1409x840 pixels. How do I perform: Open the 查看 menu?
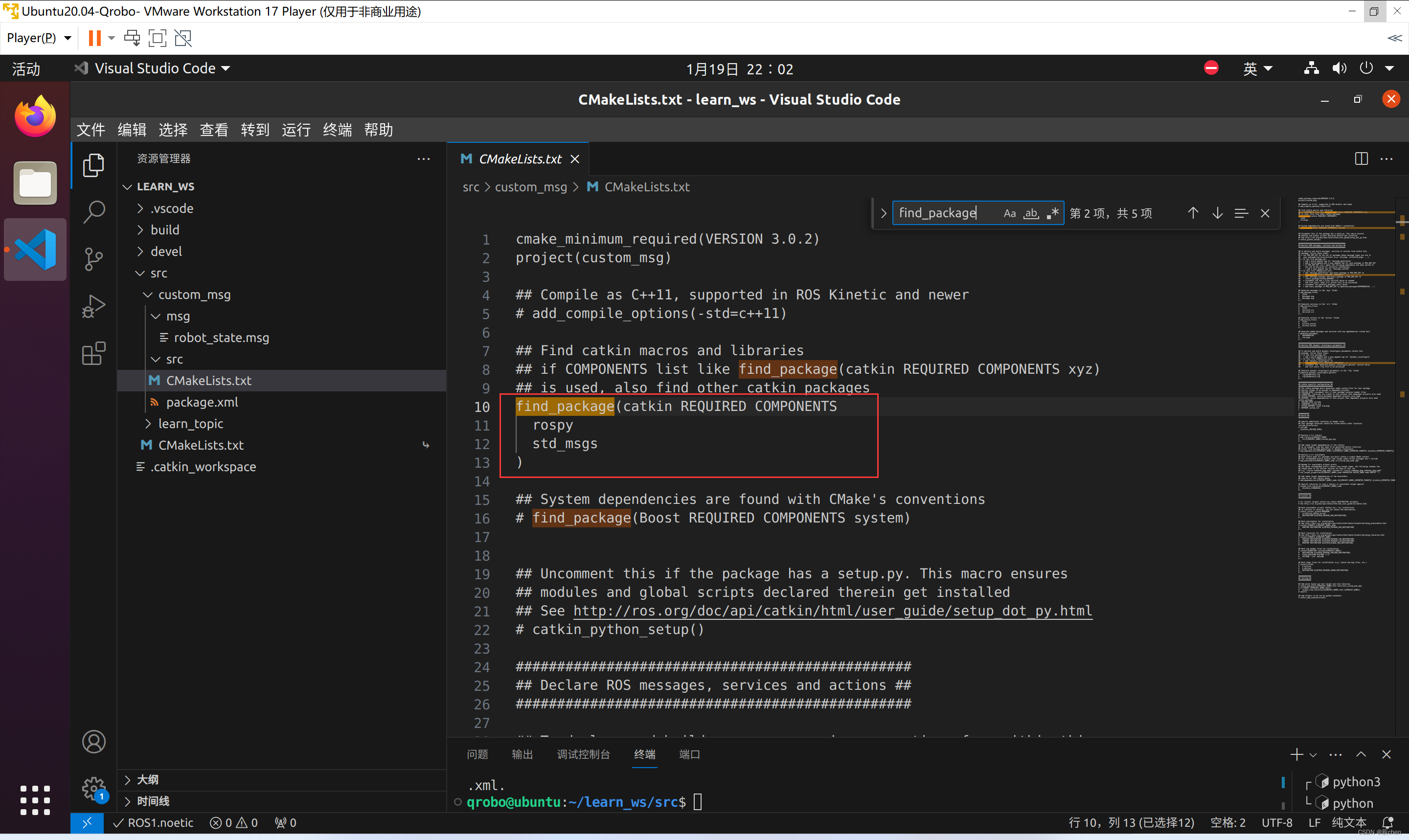(x=214, y=130)
